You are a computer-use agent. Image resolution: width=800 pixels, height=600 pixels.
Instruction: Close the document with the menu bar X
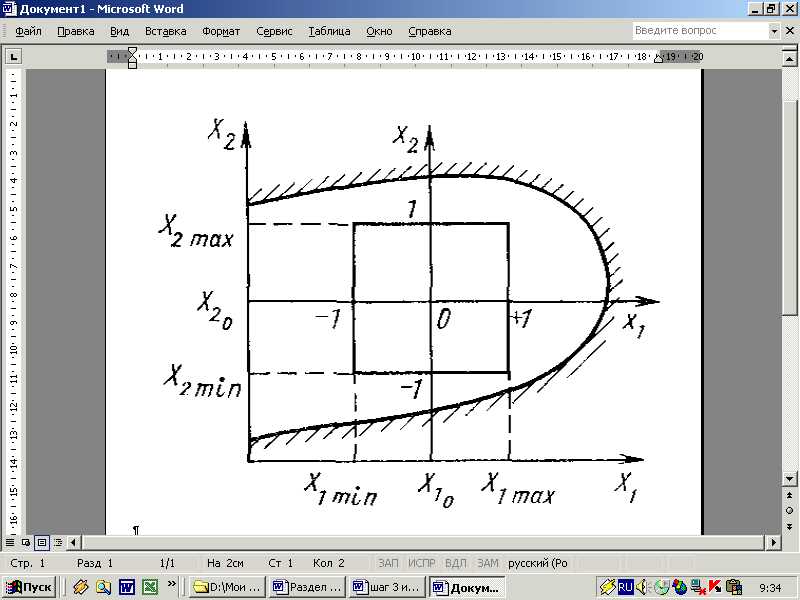790,31
